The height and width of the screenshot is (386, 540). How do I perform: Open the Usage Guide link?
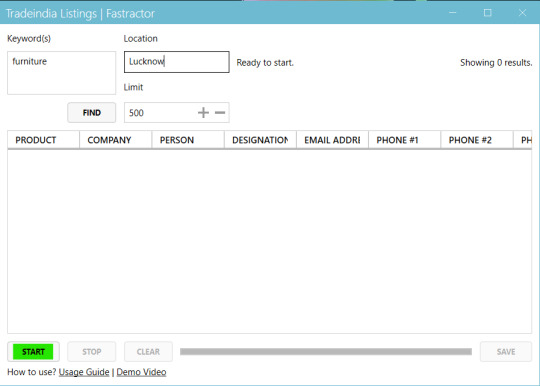tap(84, 372)
